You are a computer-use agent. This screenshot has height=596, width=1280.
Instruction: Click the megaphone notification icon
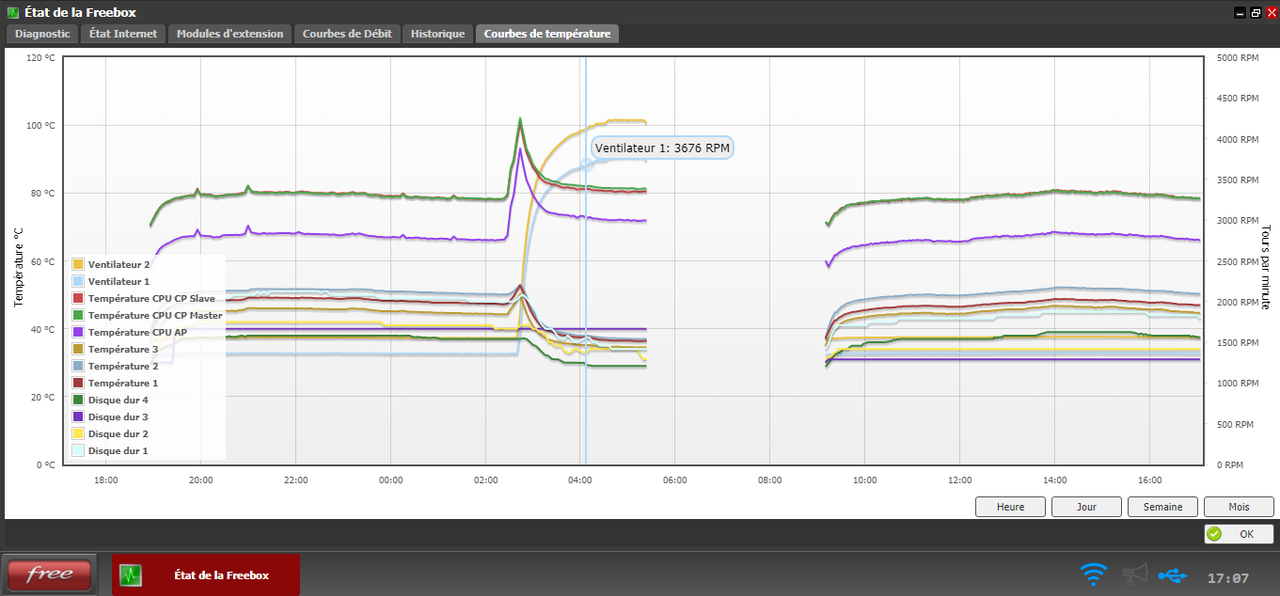tap(1134, 575)
